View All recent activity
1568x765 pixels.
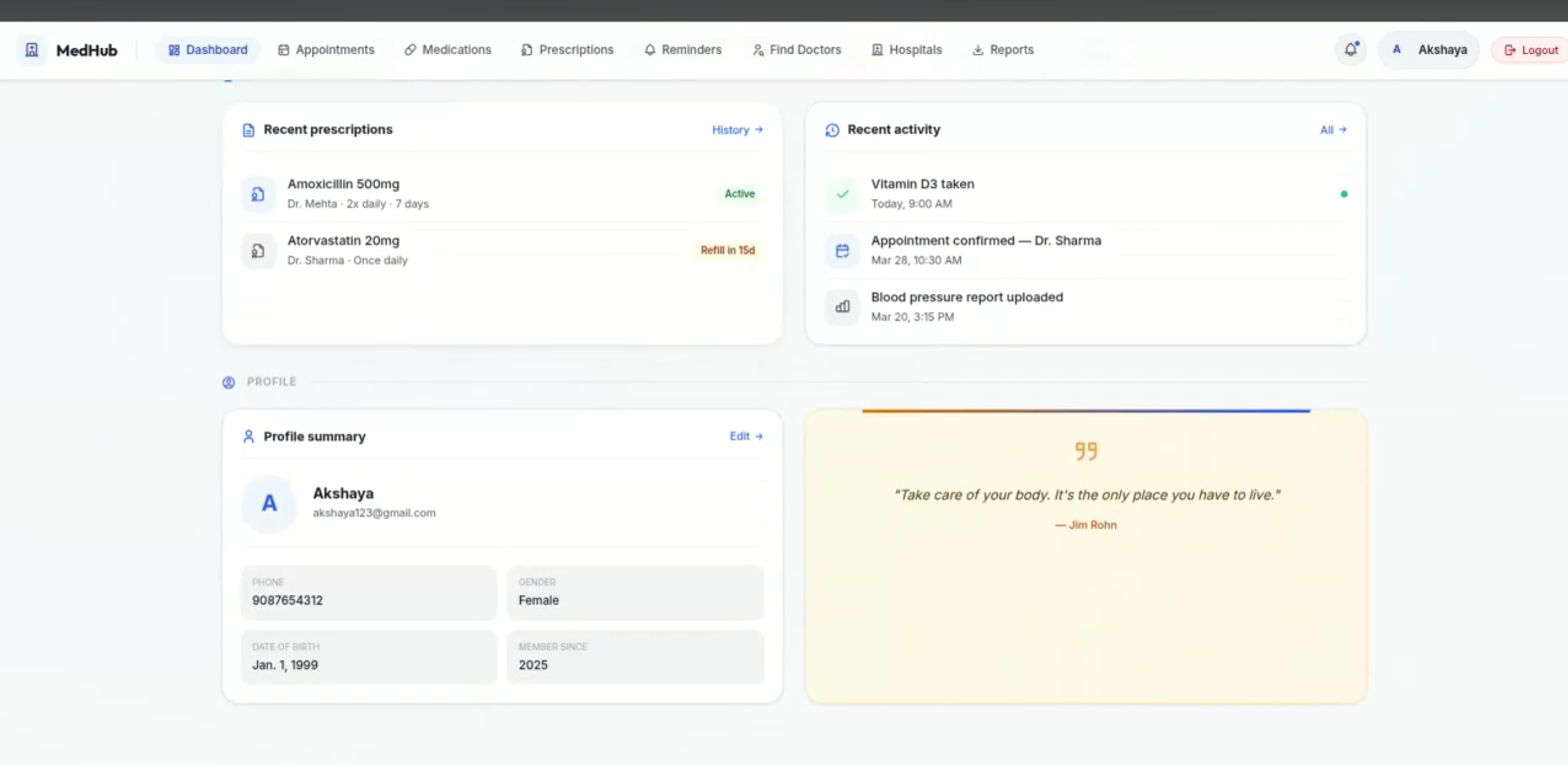point(1333,130)
